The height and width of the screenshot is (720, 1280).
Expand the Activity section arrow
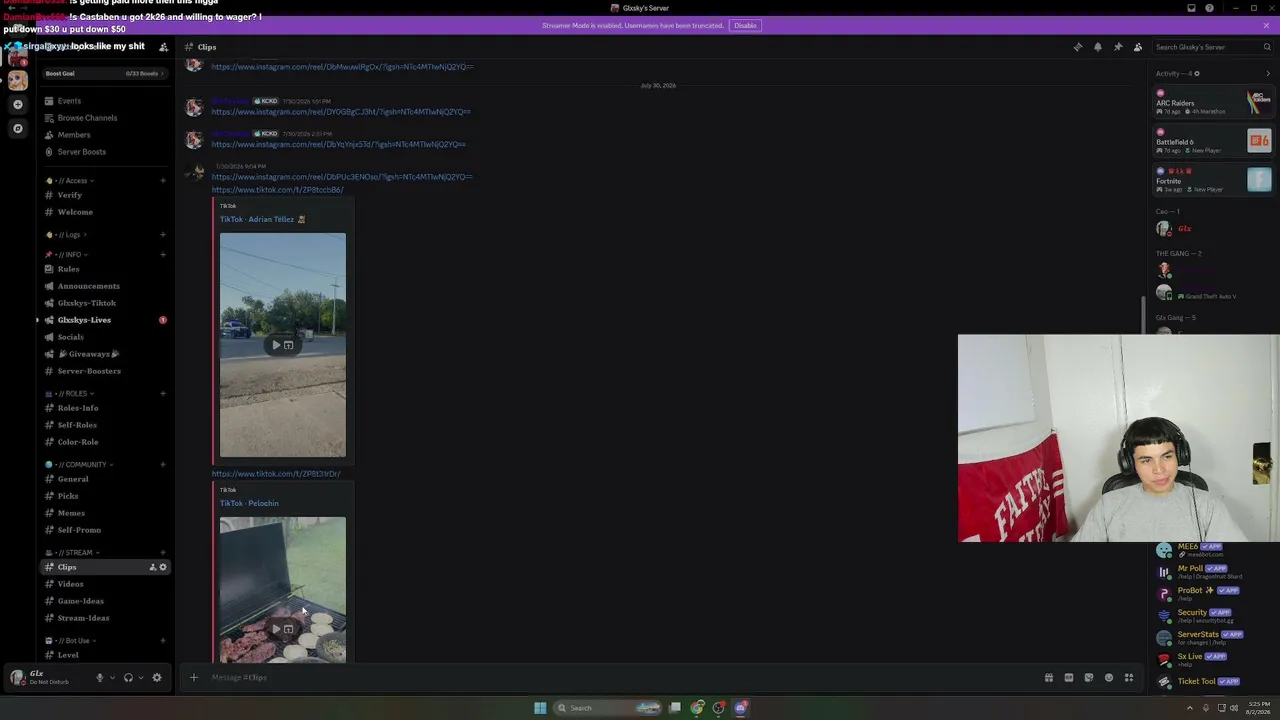[1268, 73]
